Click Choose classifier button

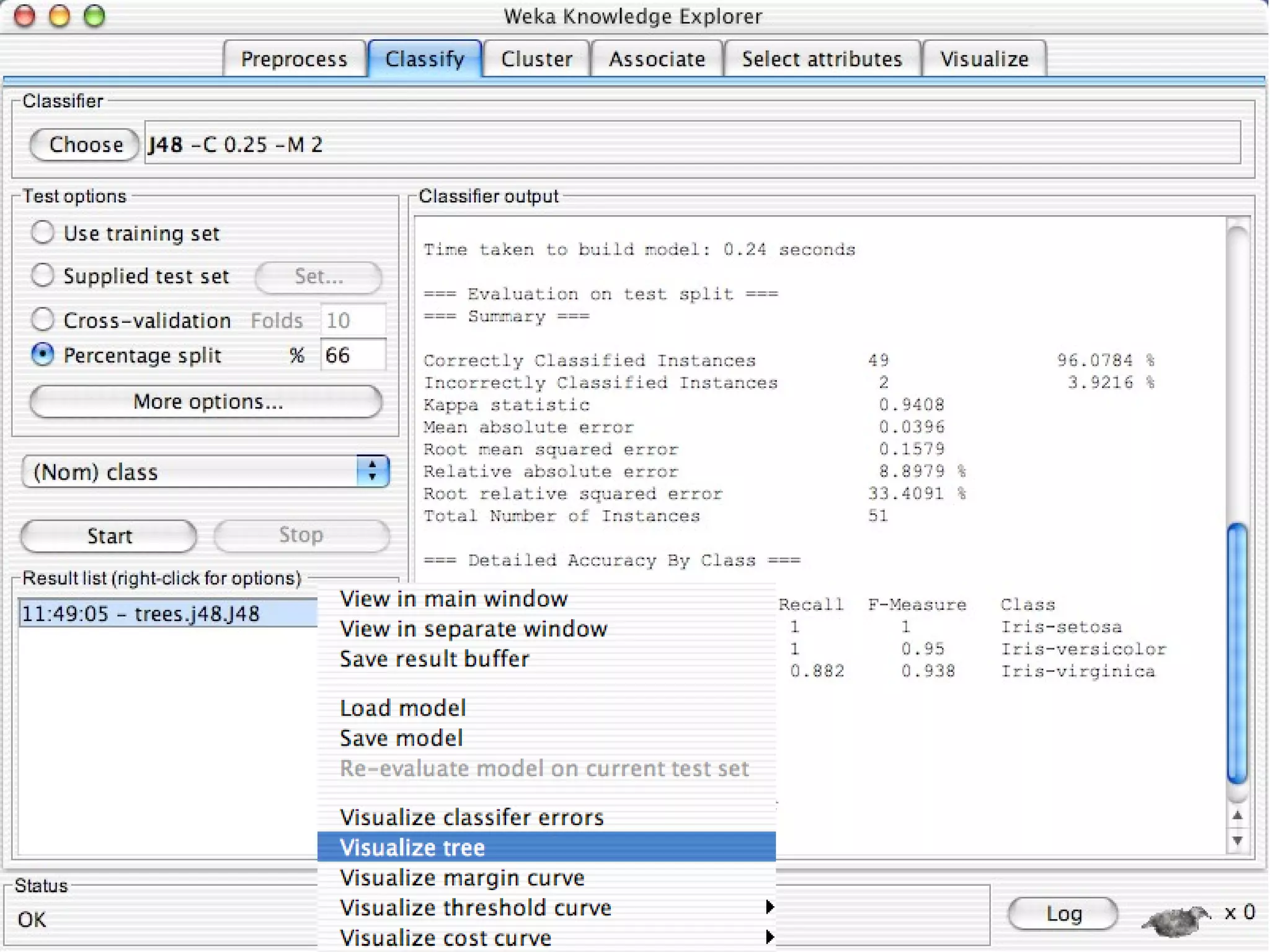85,144
